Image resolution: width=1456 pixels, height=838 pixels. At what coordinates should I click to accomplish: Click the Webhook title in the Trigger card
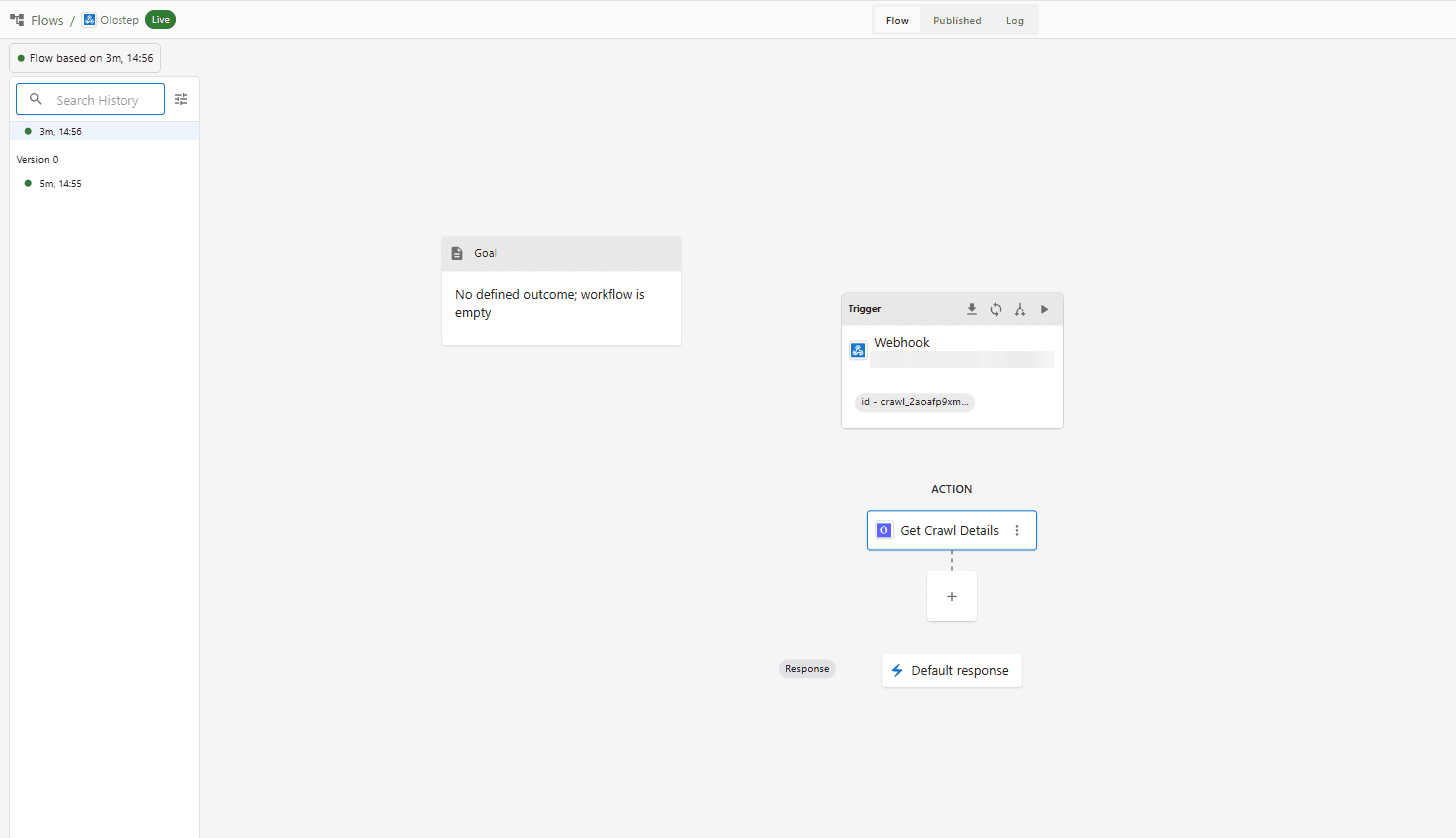click(902, 342)
